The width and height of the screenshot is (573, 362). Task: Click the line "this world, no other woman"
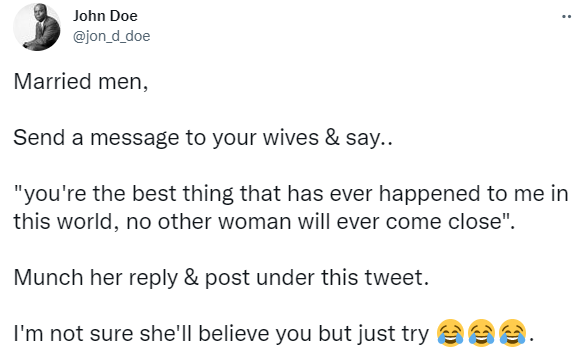pyautogui.click(x=264, y=221)
